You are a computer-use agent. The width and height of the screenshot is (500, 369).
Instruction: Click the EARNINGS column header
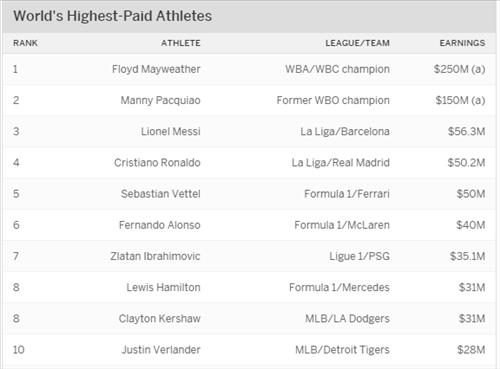[x=462, y=43]
